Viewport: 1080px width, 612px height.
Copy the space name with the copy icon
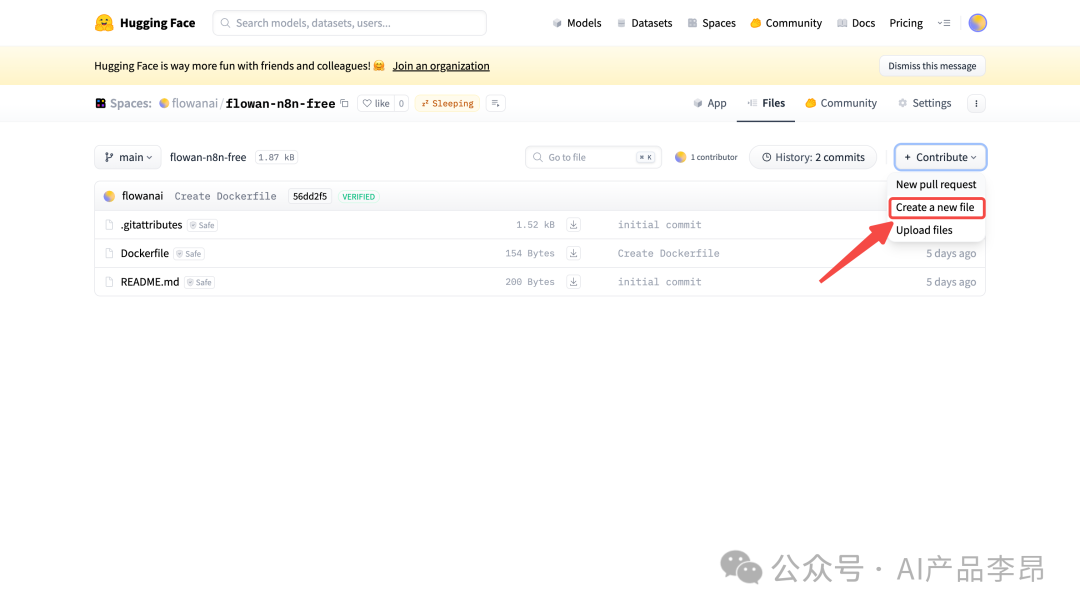tap(344, 103)
